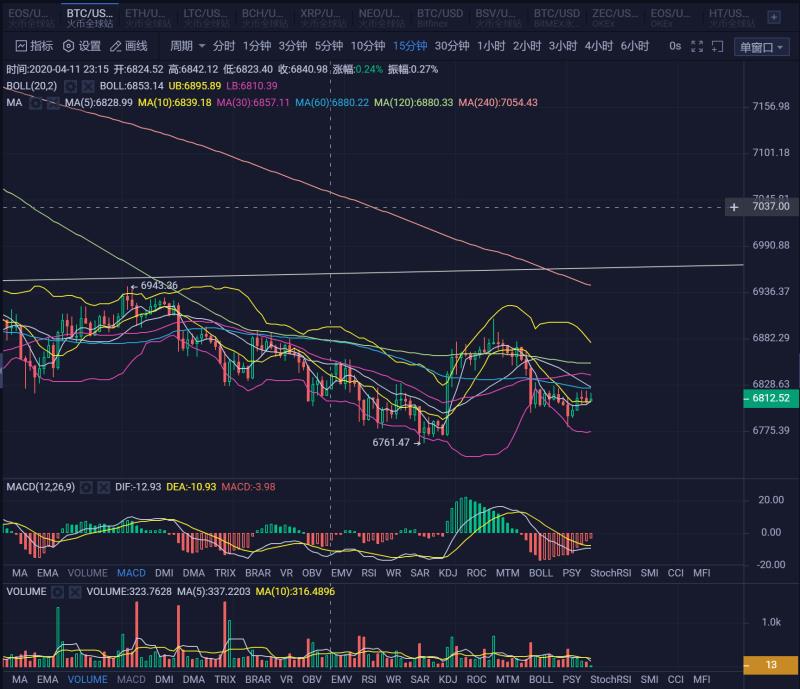Select TRIX in the VOLUME panel row
This screenshot has width=800, height=689.
click(225, 680)
